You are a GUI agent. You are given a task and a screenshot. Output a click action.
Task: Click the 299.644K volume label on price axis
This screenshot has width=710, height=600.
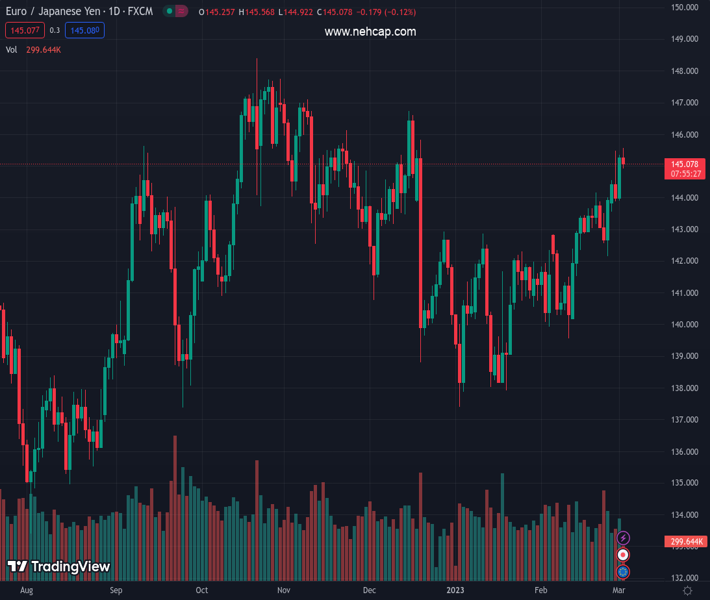pos(685,542)
